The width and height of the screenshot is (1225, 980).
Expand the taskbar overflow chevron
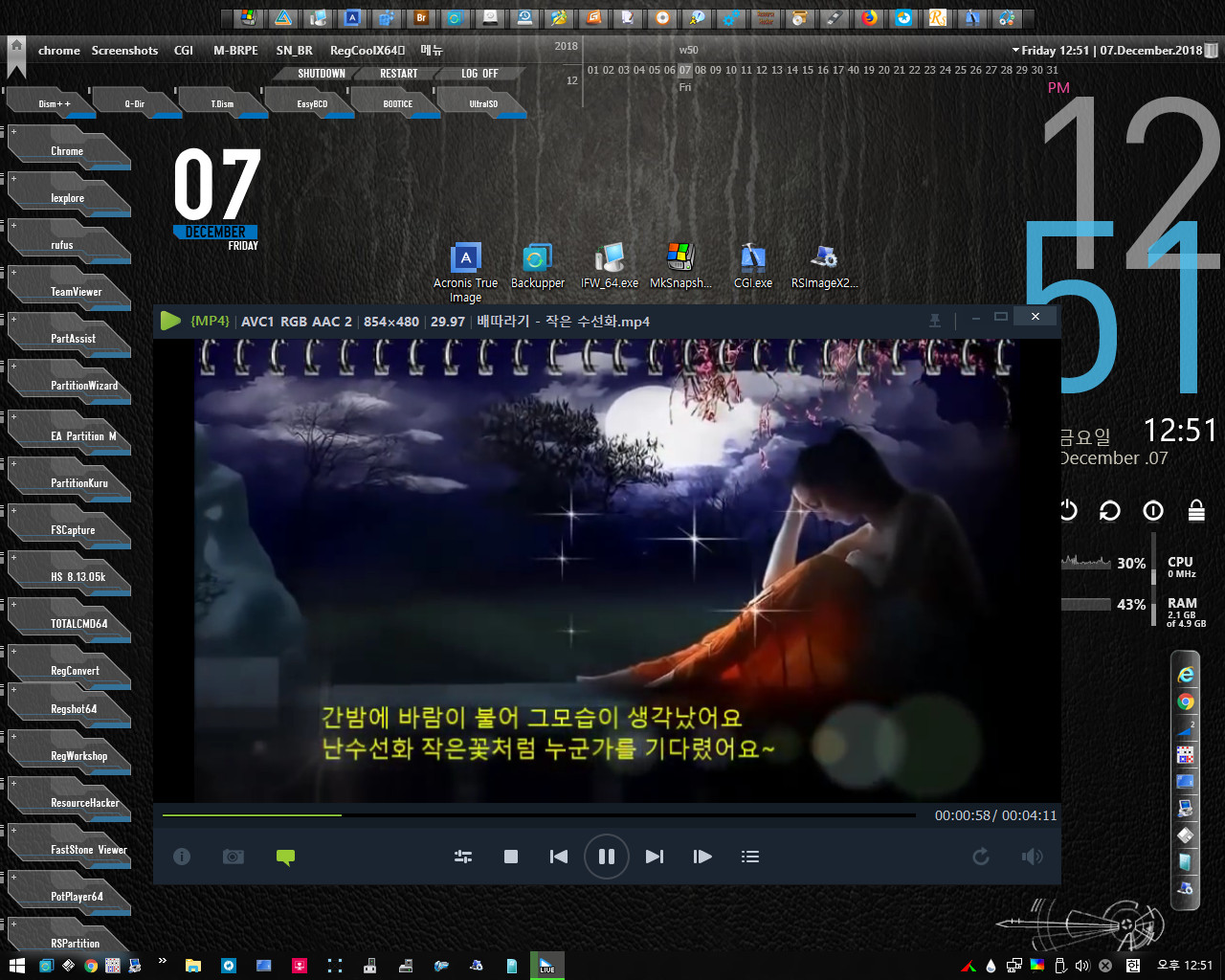click(163, 961)
